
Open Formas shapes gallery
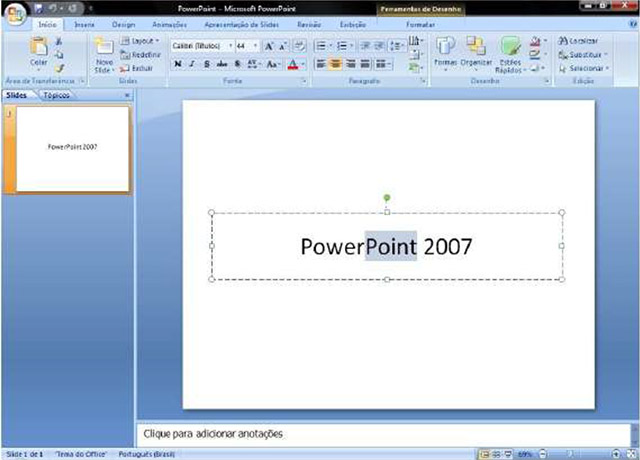point(445,53)
